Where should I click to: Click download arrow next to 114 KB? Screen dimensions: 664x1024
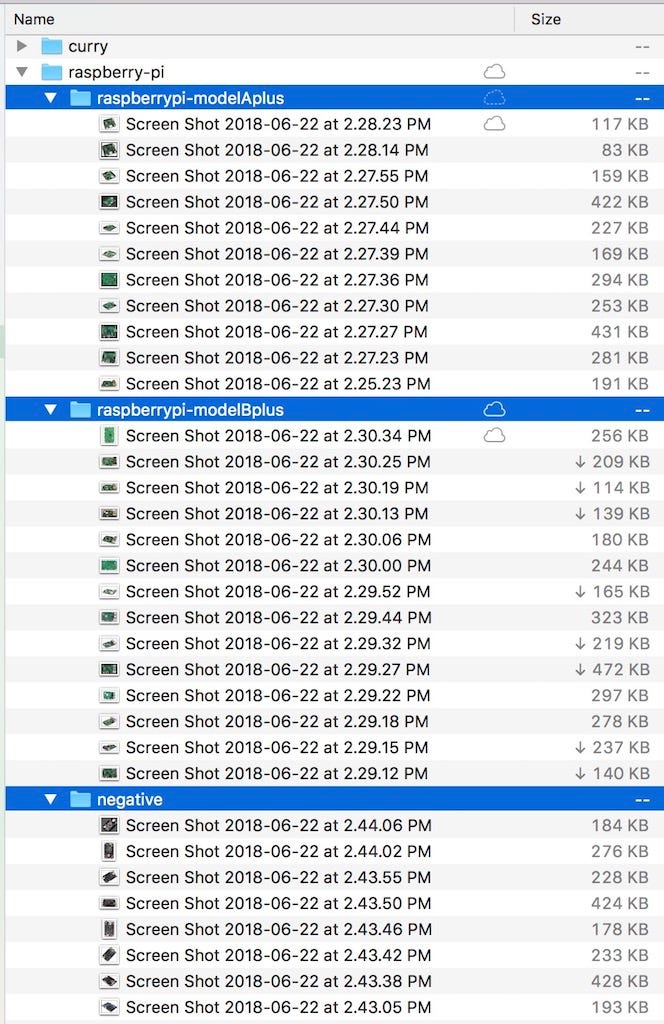tap(580, 488)
